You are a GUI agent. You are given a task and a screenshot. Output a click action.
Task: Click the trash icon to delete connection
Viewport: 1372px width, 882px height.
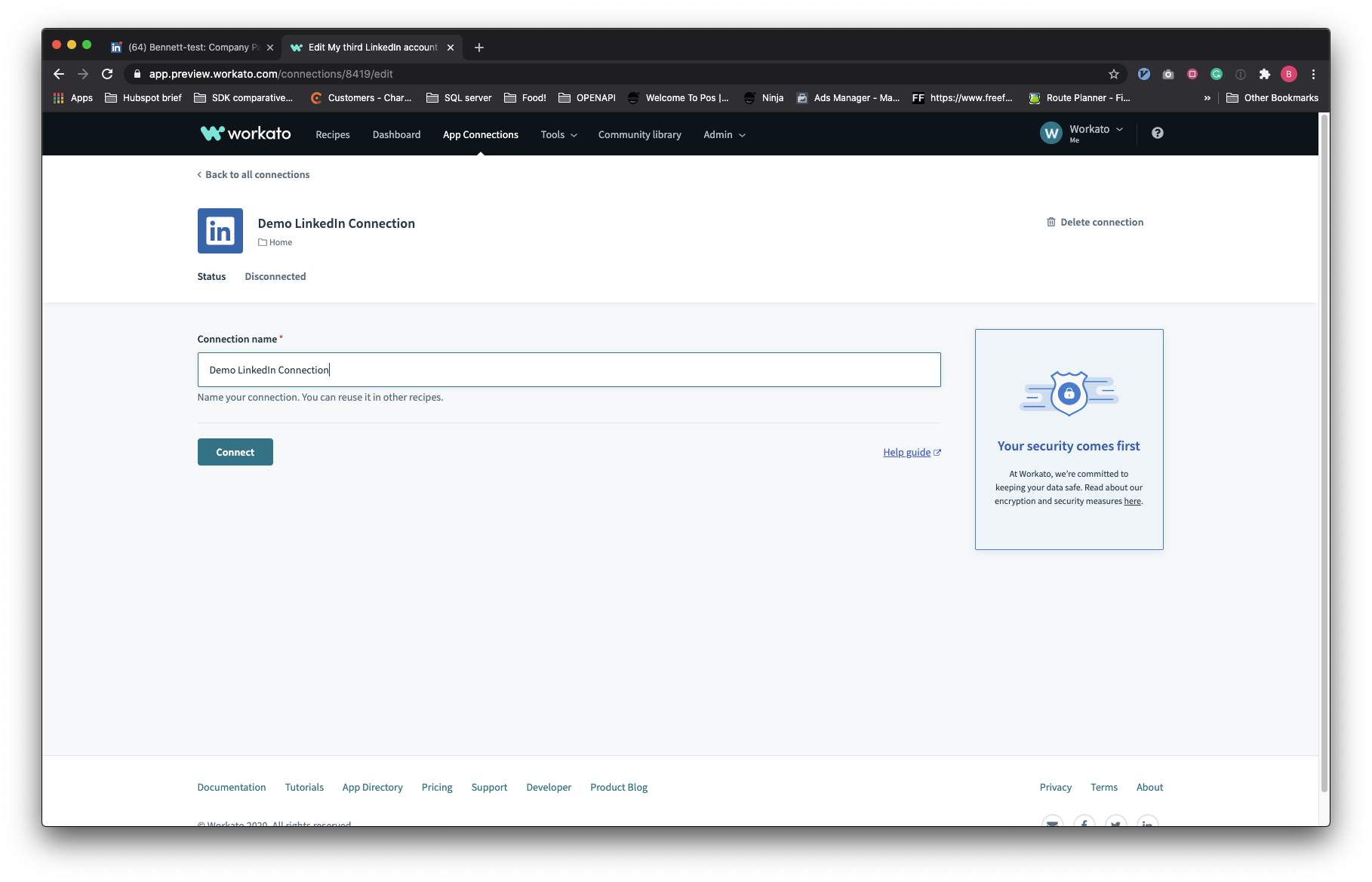(1051, 222)
